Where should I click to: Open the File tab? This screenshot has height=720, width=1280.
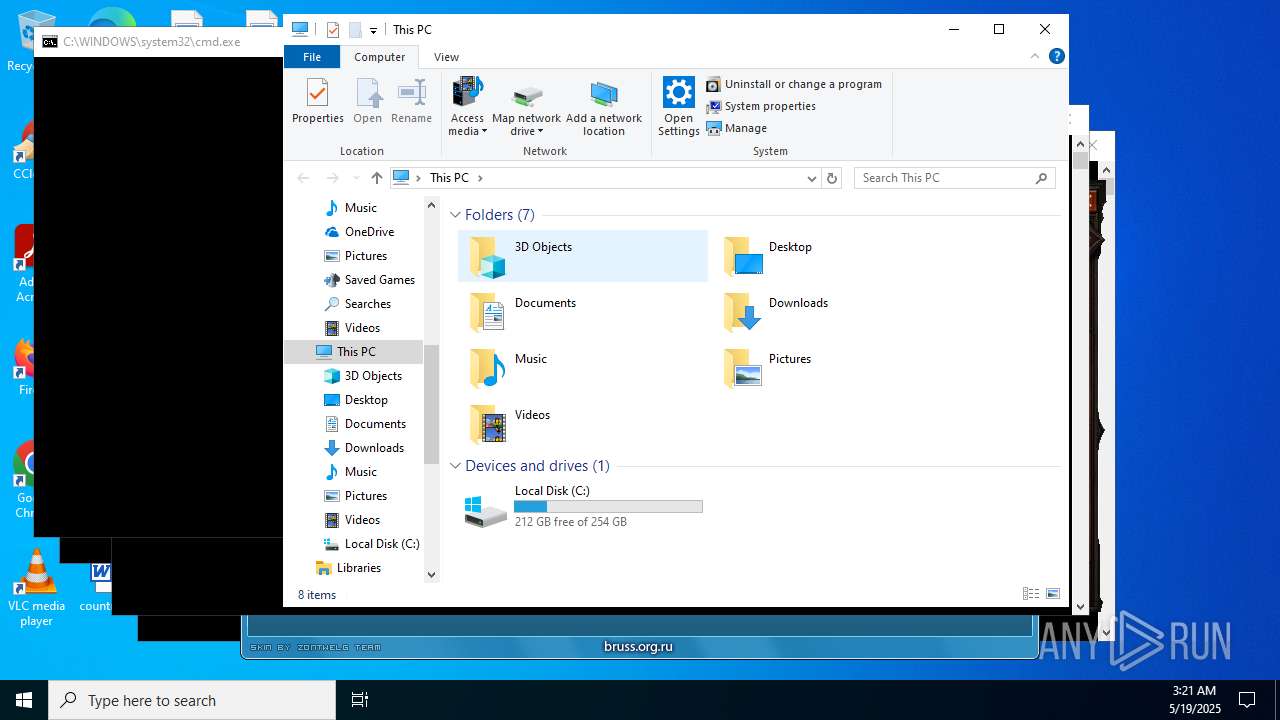pos(312,57)
